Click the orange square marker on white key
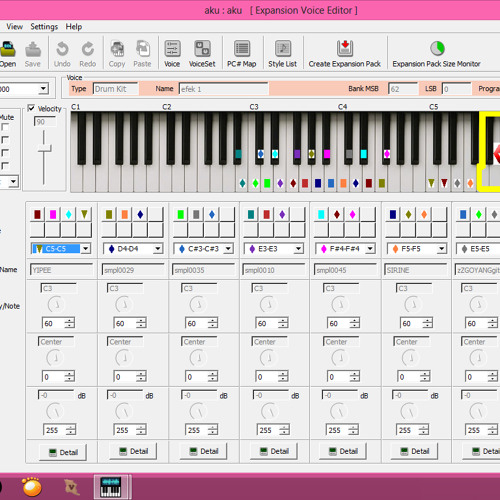Viewport: 500px width, 500px height. (x=343, y=183)
